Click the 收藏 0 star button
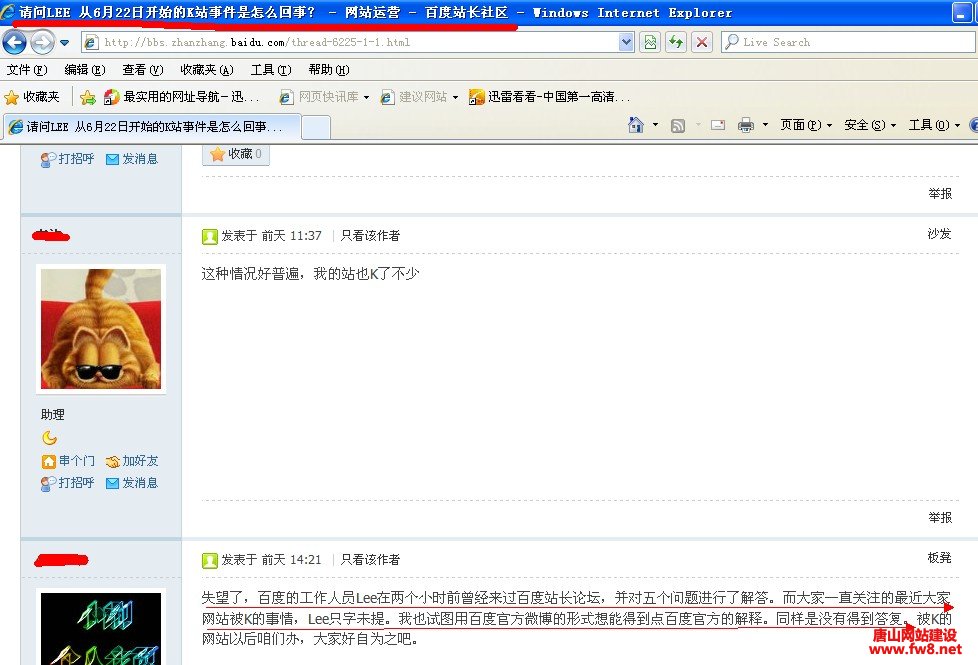The height and width of the screenshot is (665, 978). point(236,154)
